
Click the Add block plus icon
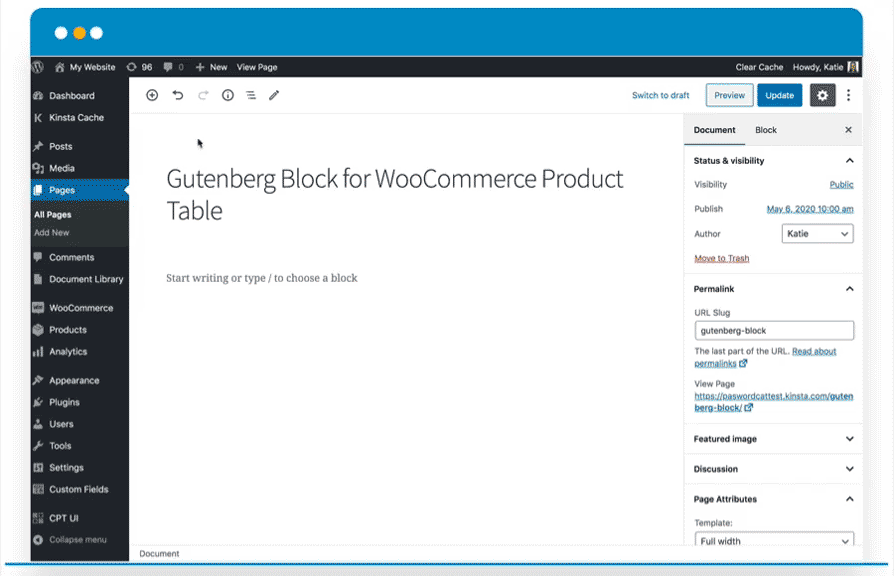pos(152,95)
